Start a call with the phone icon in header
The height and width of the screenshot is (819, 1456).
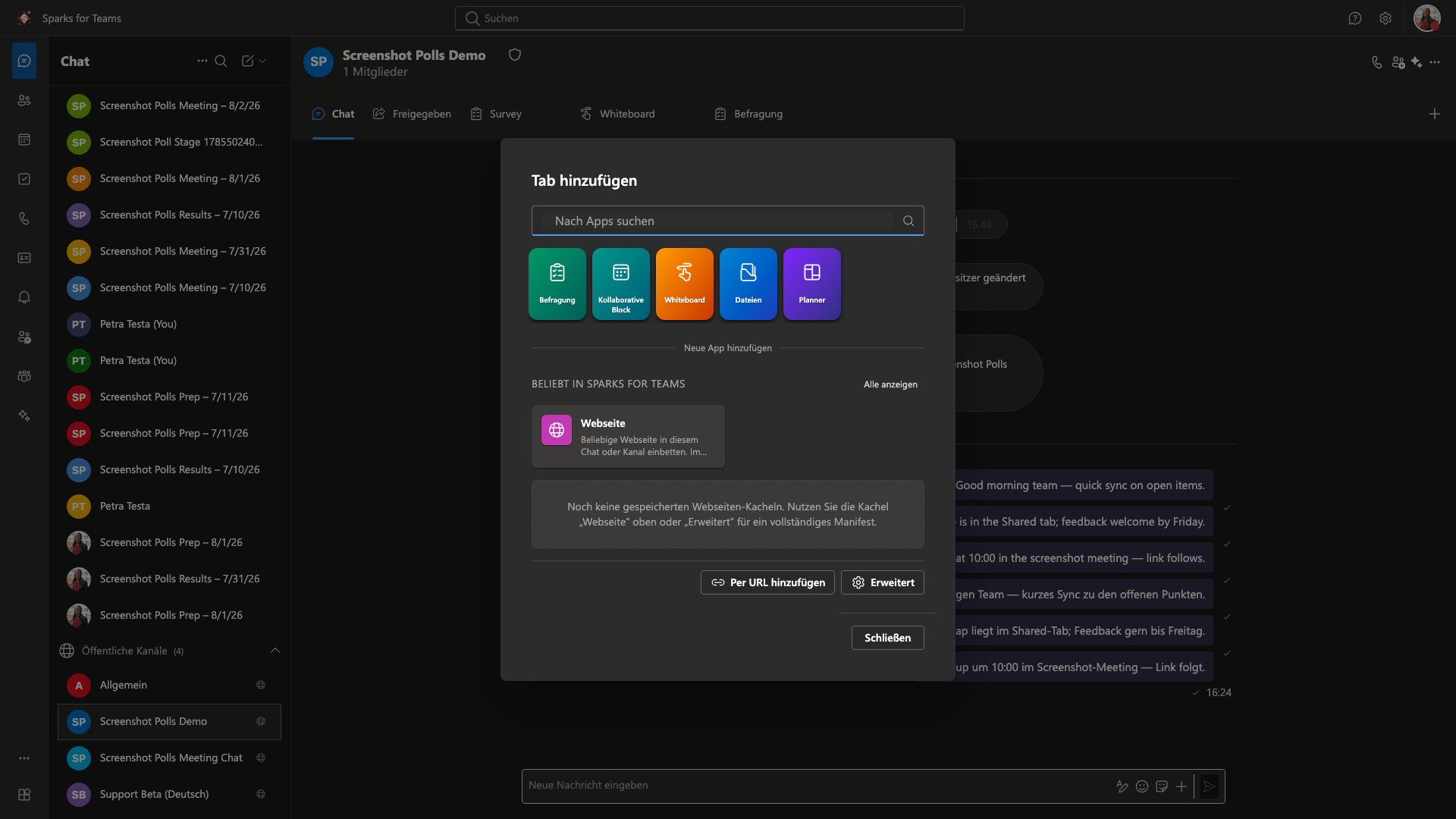(x=1377, y=62)
